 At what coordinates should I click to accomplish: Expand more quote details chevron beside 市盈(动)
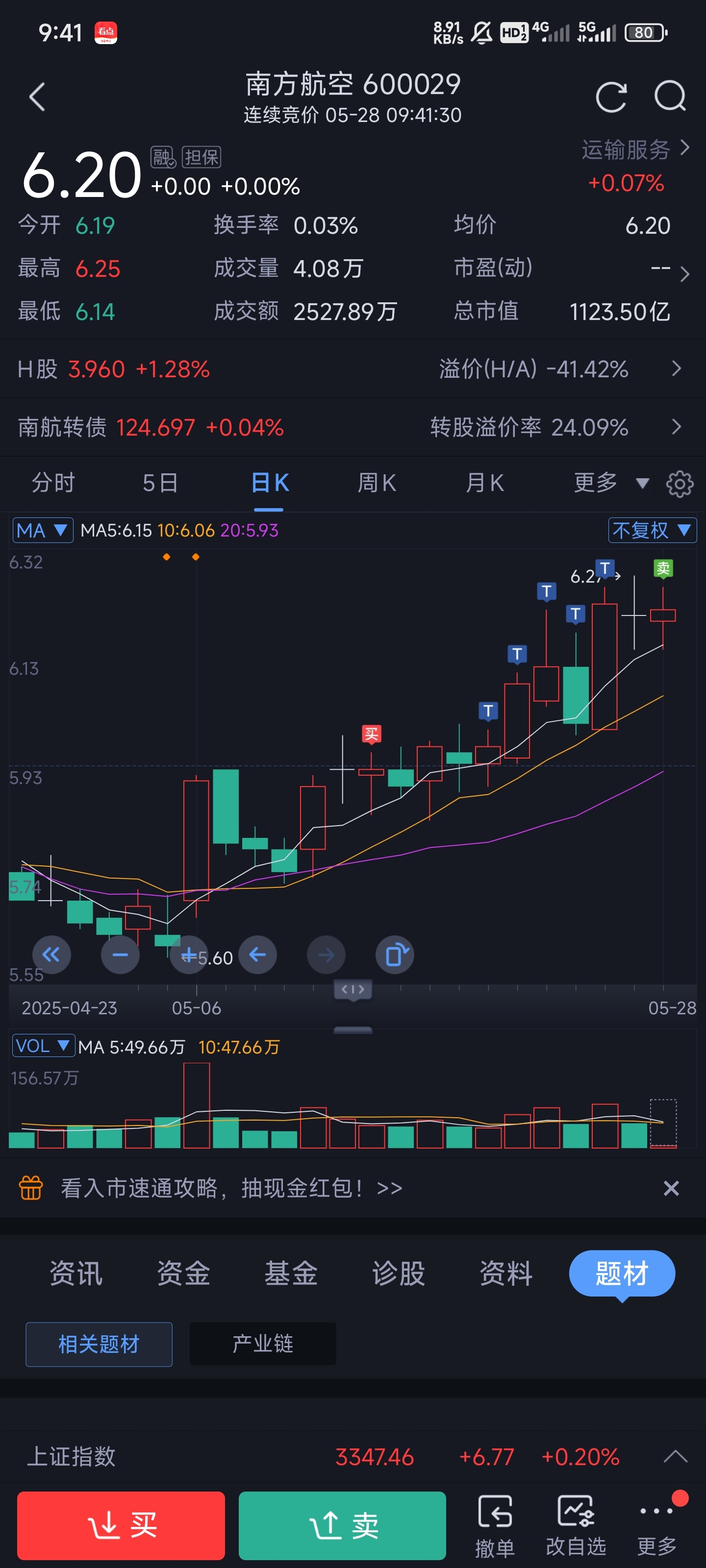click(685, 274)
